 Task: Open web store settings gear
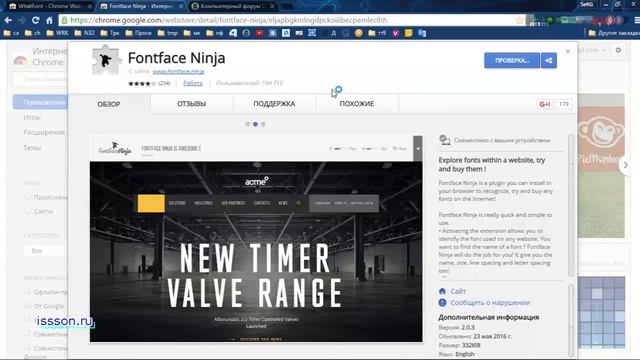618,50
